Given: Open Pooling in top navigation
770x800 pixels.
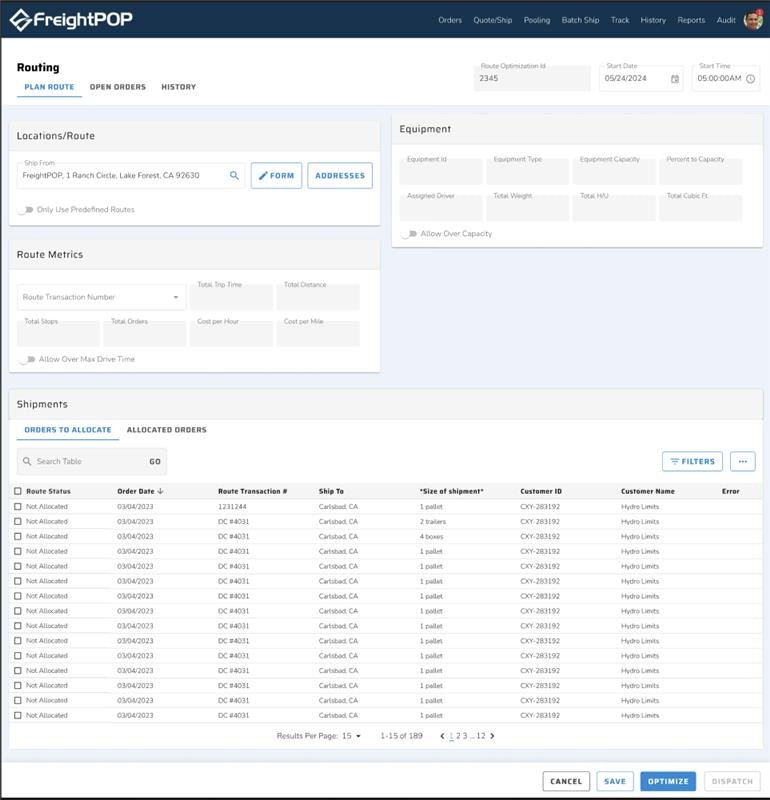Looking at the screenshot, I should tap(537, 20).
